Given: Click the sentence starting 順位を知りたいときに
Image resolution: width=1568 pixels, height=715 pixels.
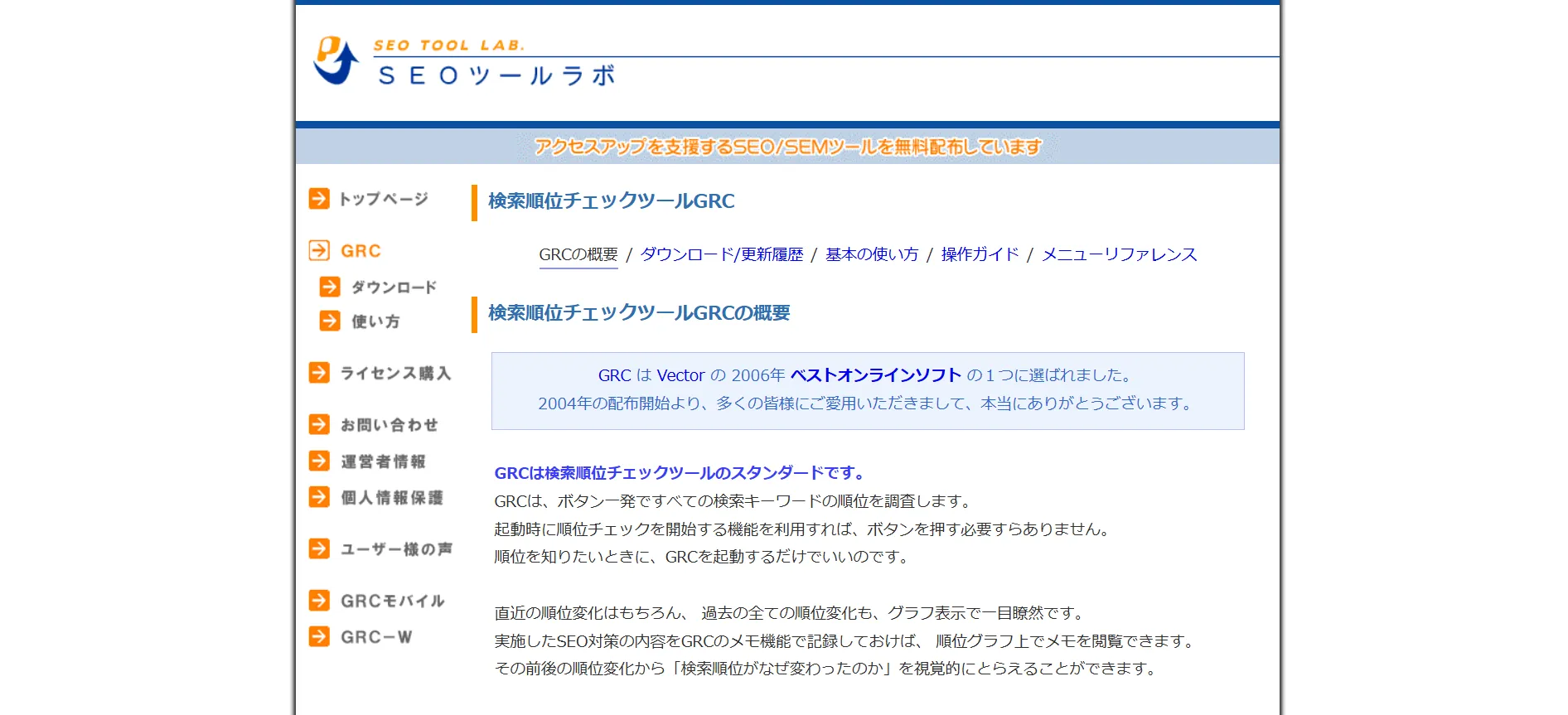Looking at the screenshot, I should [704, 557].
